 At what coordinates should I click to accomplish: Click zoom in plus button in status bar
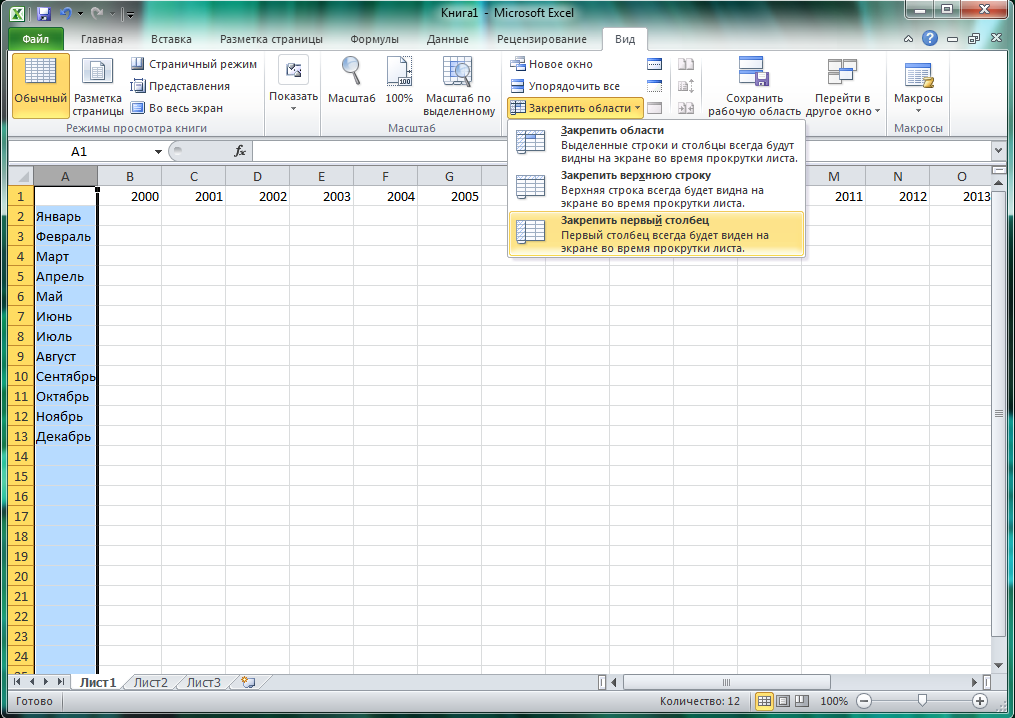click(x=980, y=701)
